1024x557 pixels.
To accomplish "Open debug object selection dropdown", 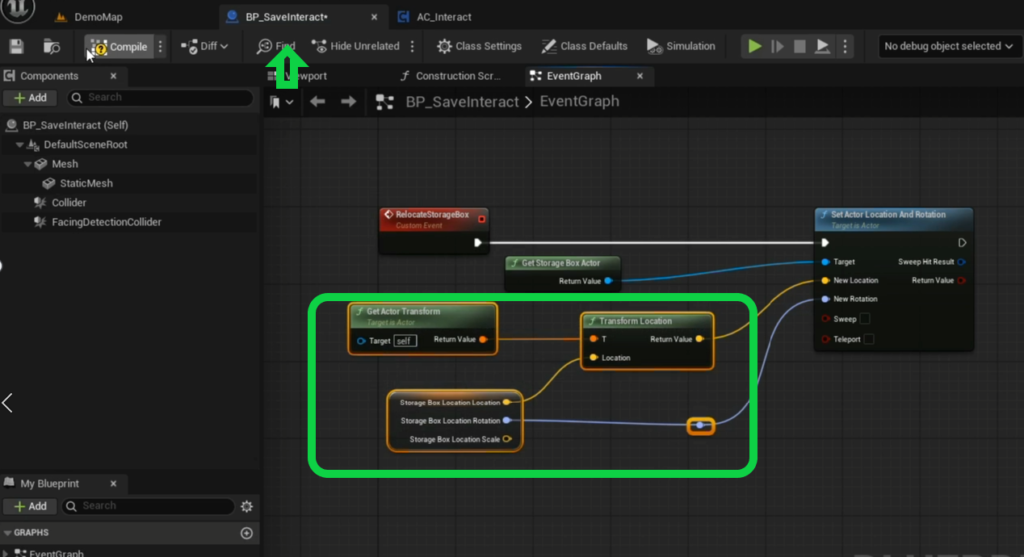I will coord(948,46).
